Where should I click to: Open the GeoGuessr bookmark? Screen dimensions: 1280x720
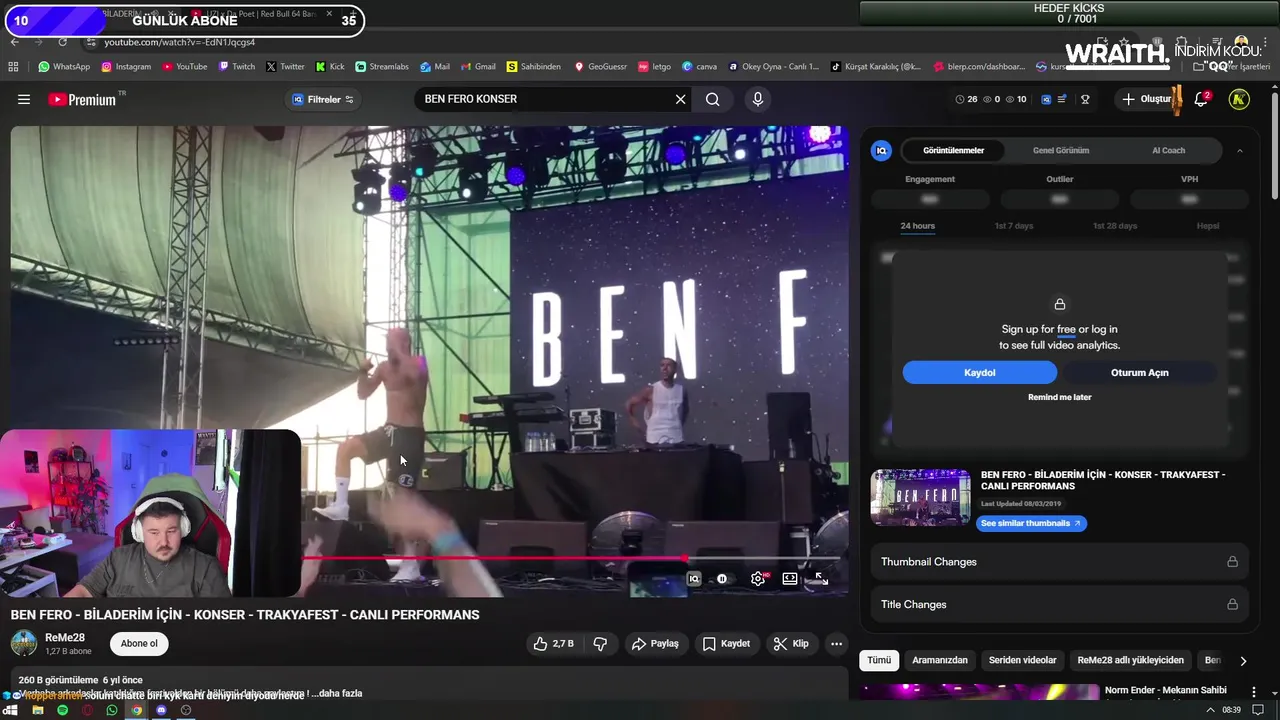point(600,67)
